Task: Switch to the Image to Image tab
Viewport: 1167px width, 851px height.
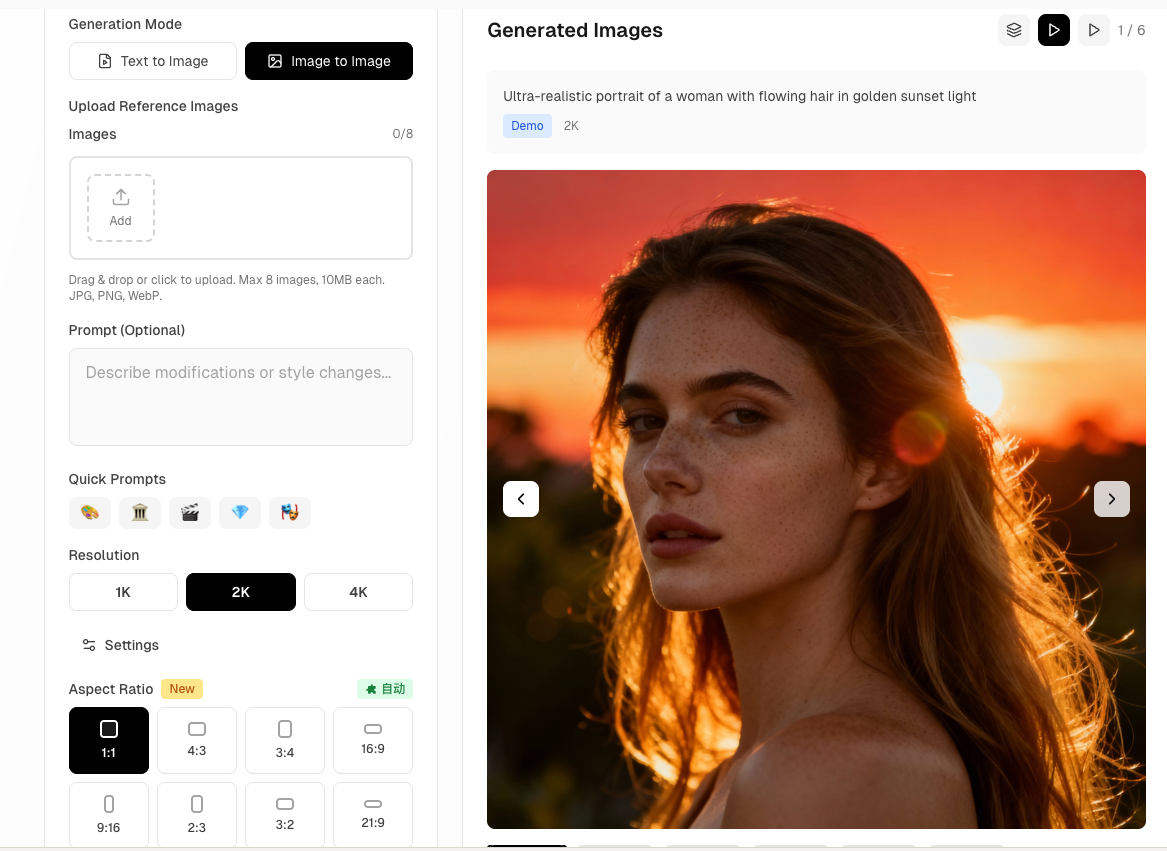Action: [x=328, y=61]
